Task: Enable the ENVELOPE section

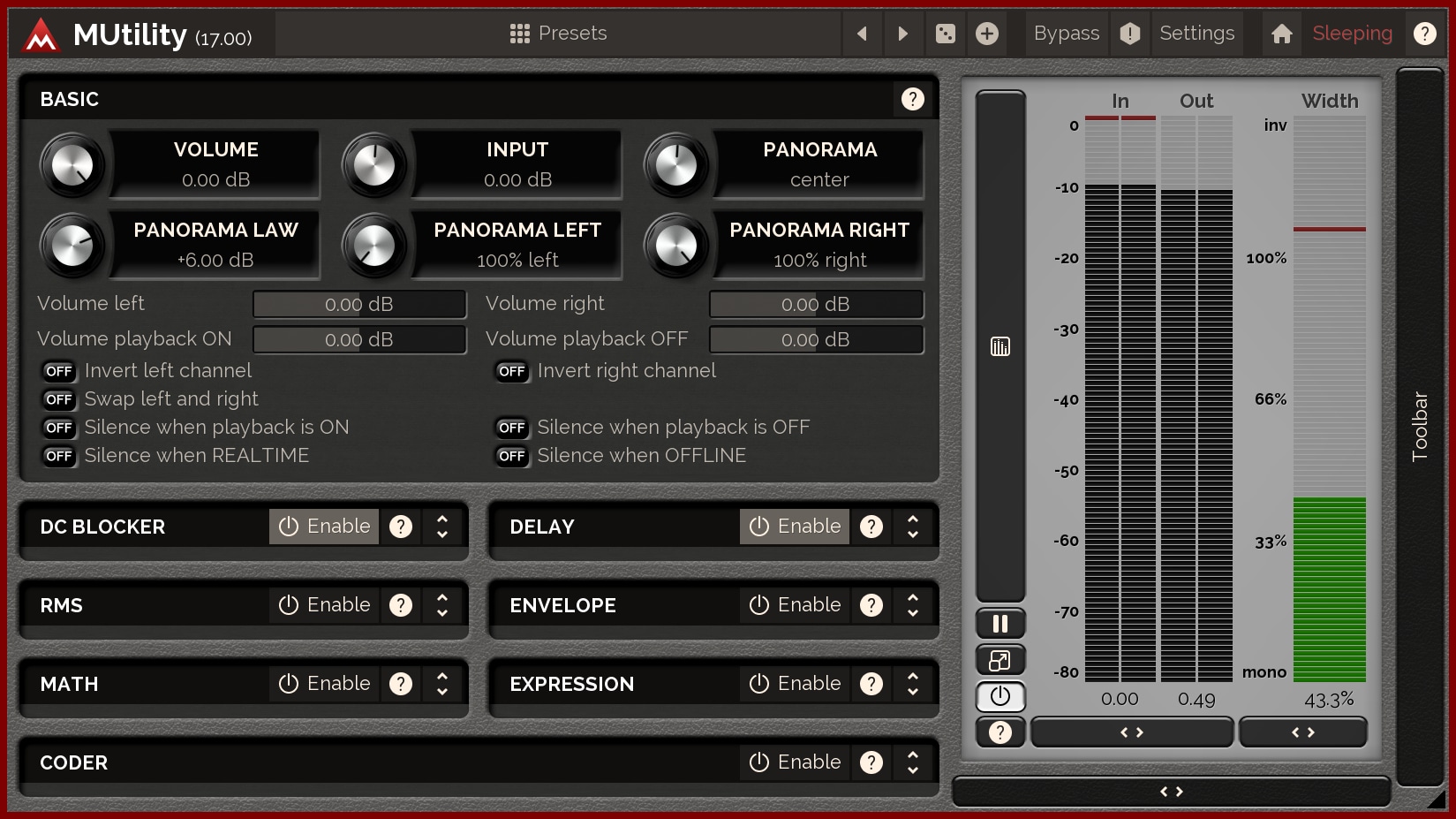Action: tap(795, 605)
